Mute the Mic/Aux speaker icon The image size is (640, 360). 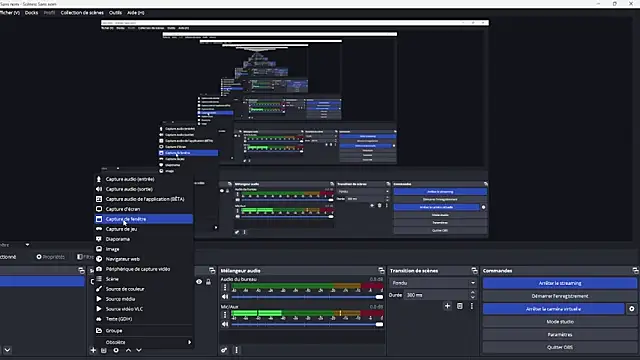[225, 324]
